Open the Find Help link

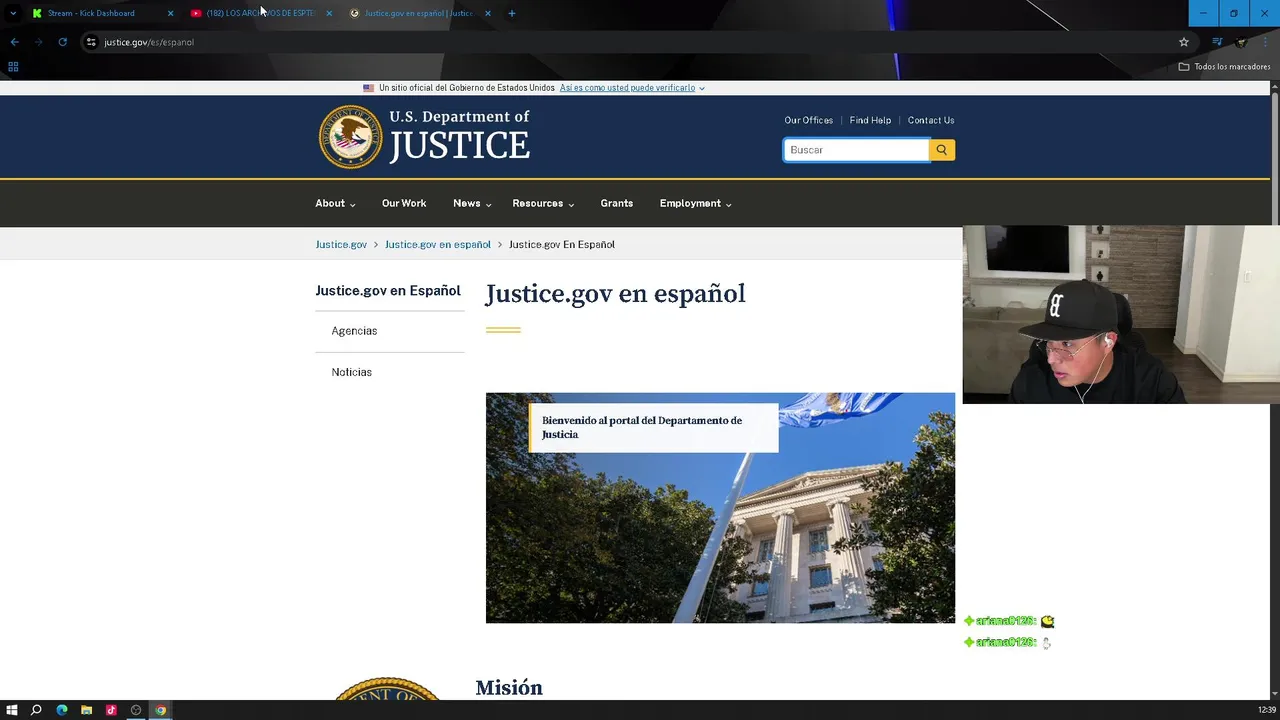pyautogui.click(x=870, y=120)
